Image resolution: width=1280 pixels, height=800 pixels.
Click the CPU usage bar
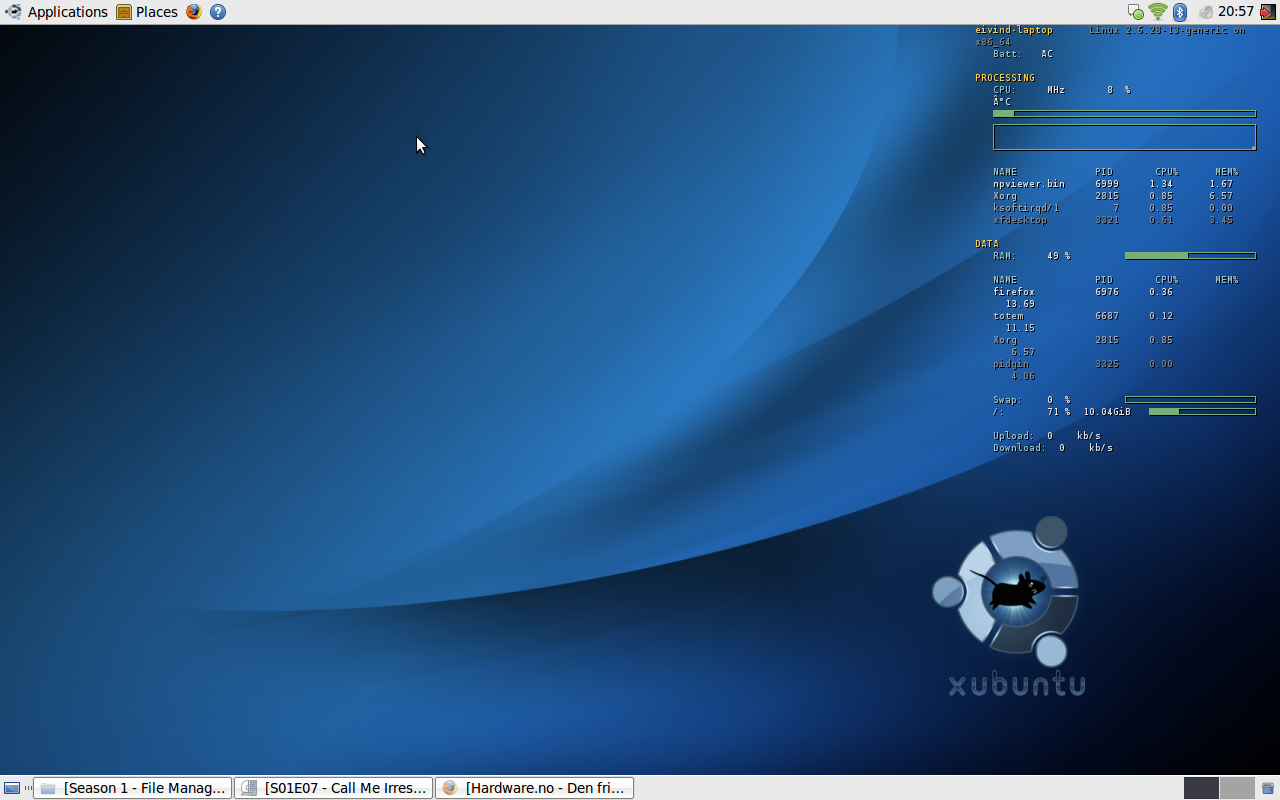(x=1124, y=114)
